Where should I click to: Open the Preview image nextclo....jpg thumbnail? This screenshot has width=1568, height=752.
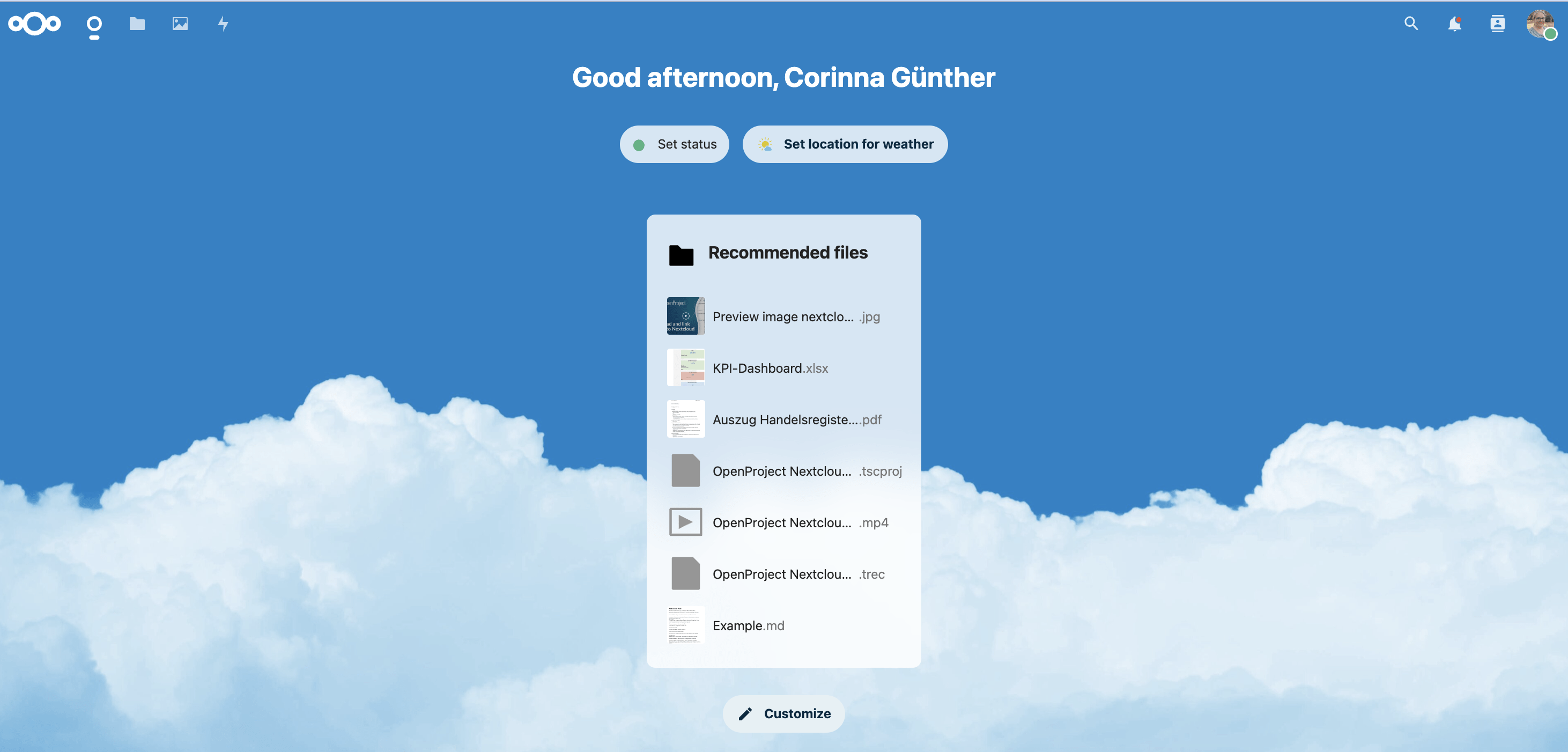click(x=685, y=316)
